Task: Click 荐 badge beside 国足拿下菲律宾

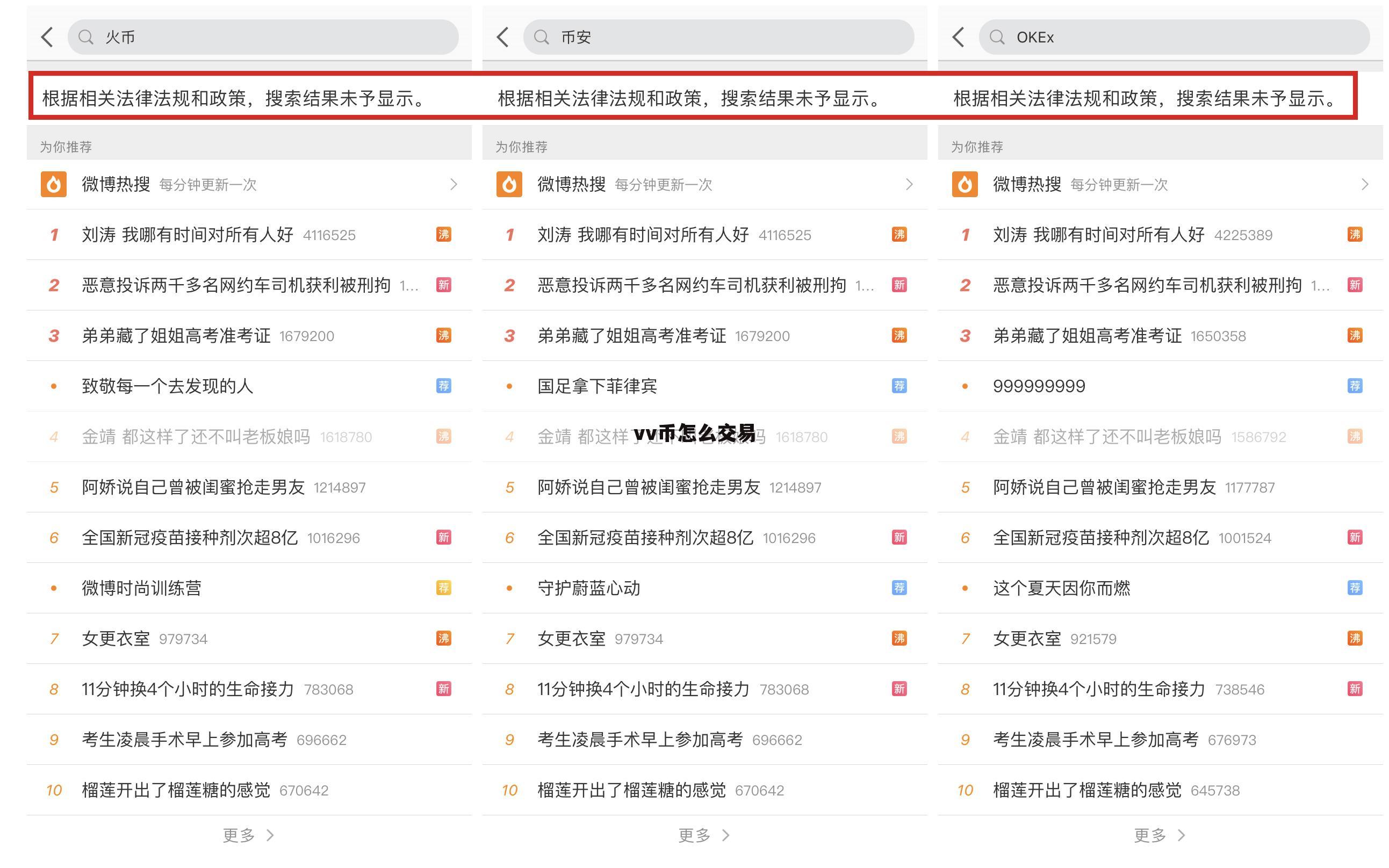Action: (899, 386)
